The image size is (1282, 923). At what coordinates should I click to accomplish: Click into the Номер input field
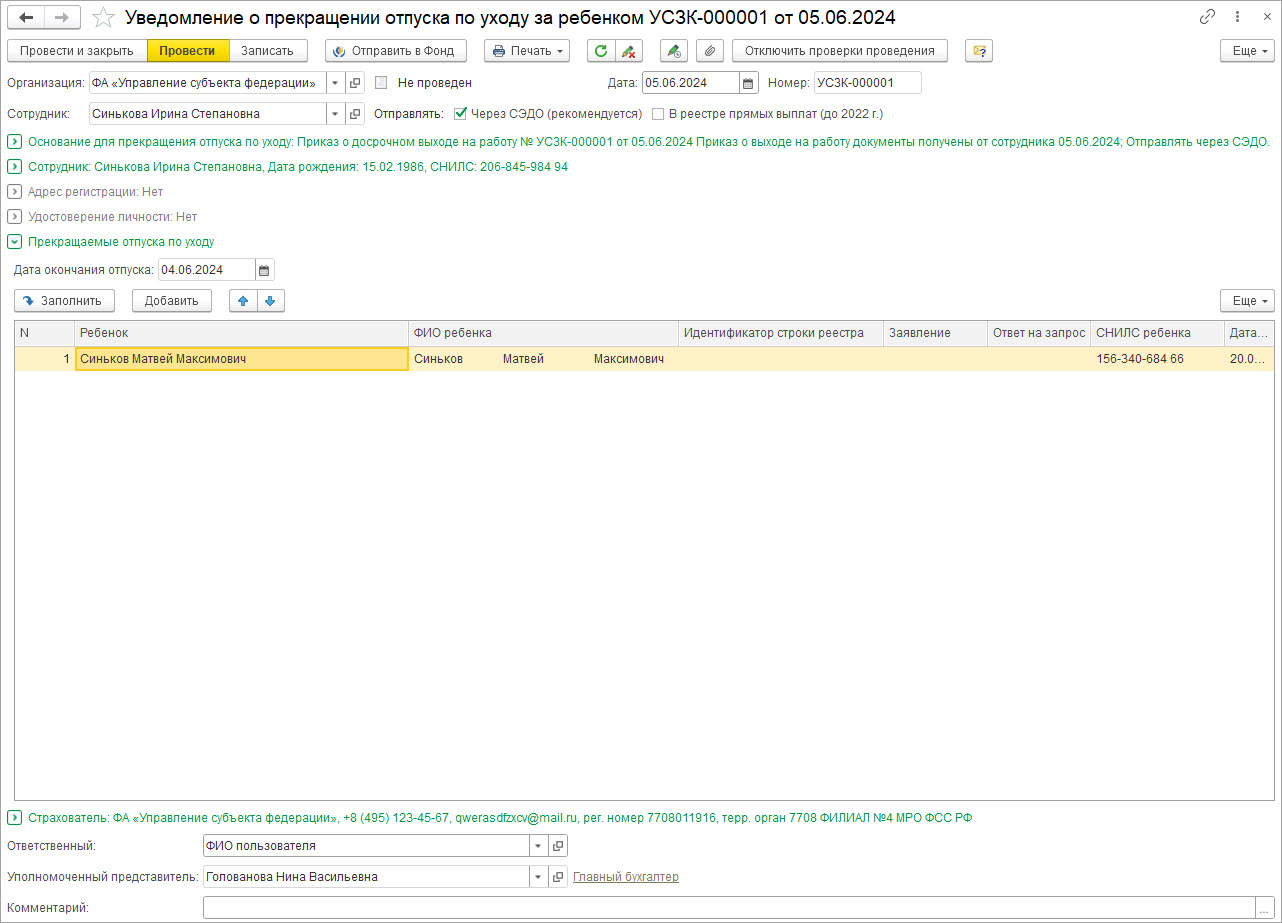[867, 83]
